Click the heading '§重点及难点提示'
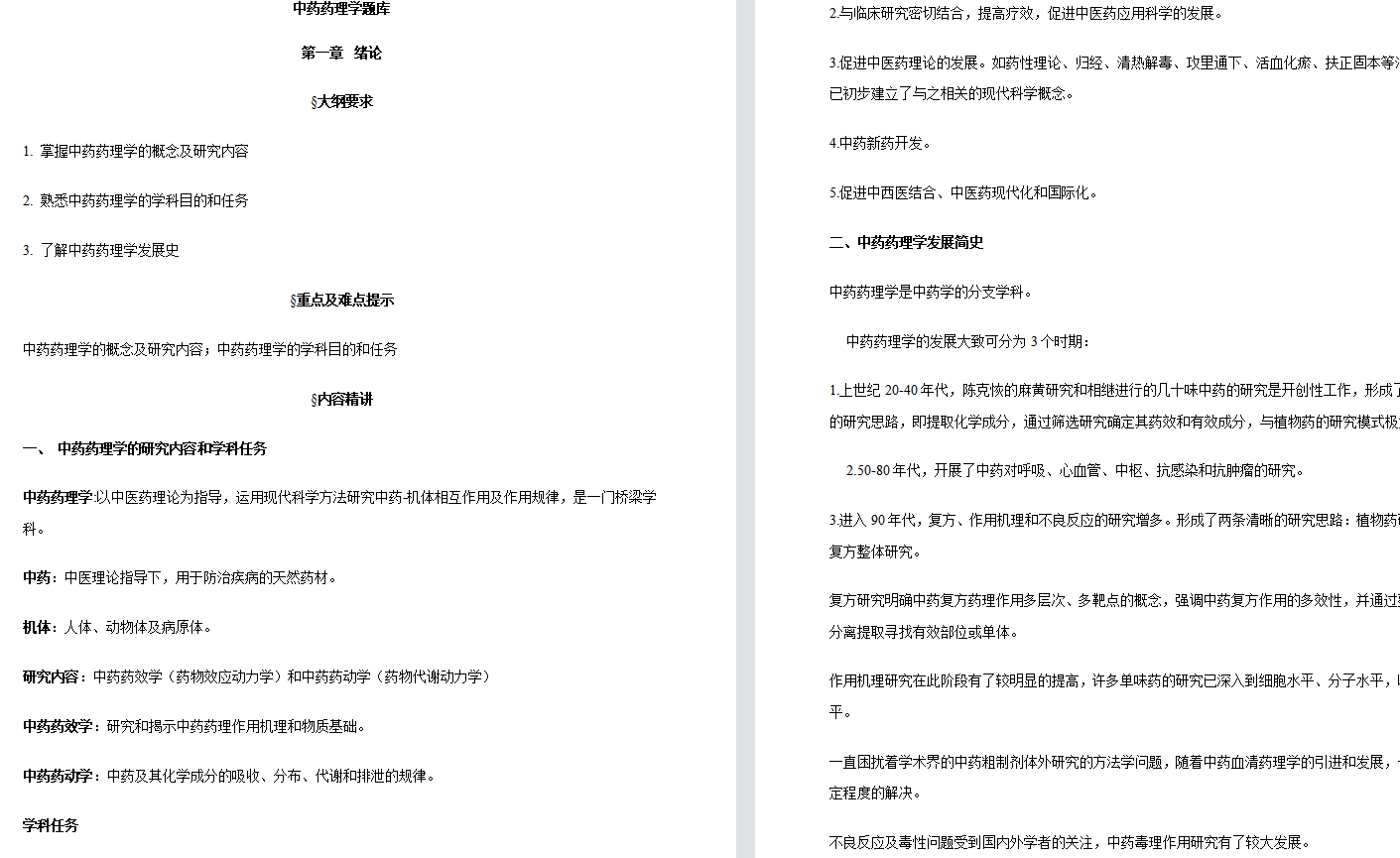Screen dimensions: 1400x858 click(341, 301)
